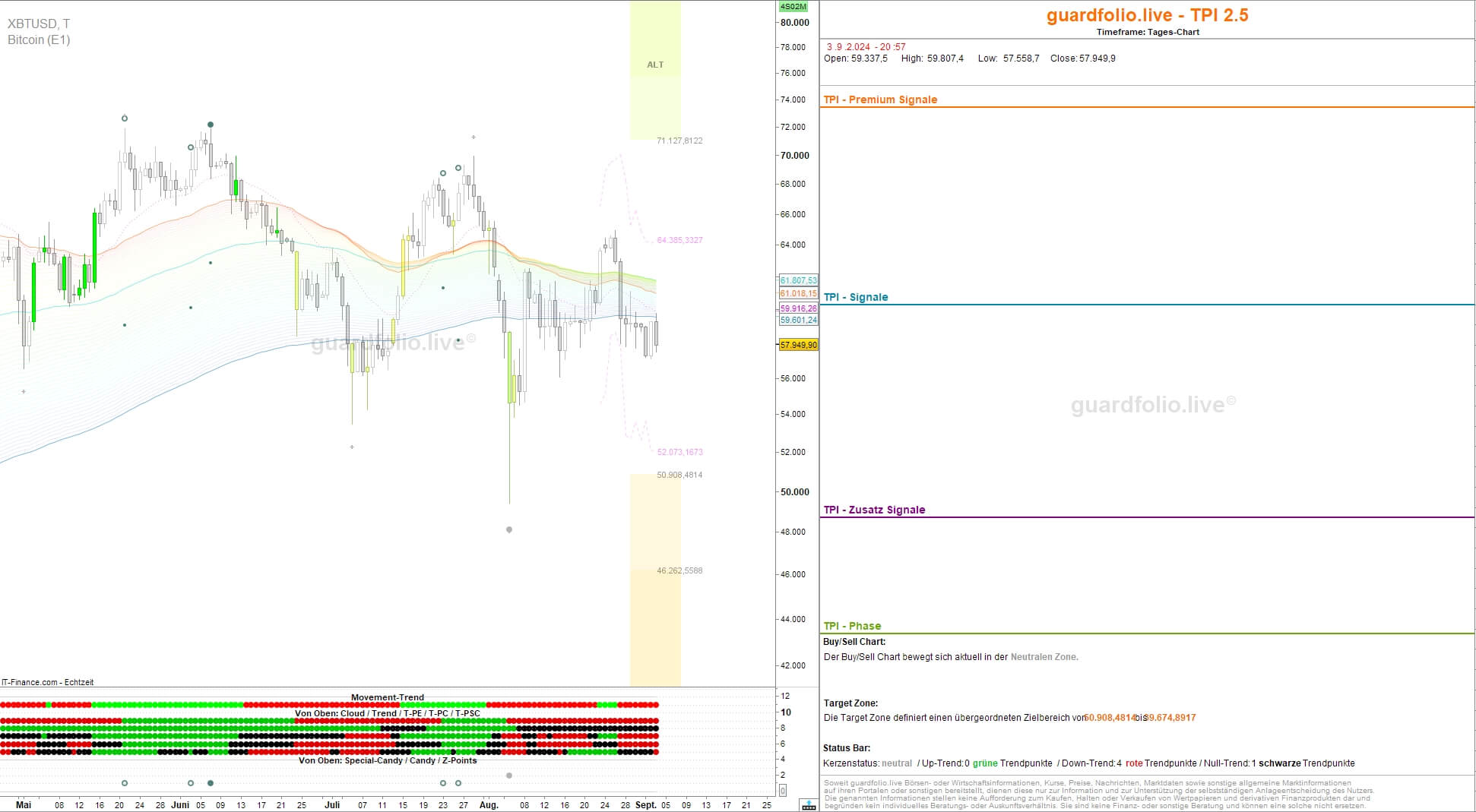The height and width of the screenshot is (812, 1476).
Task: Click the pink 52.073,1673 projection label
Action: [x=679, y=452]
